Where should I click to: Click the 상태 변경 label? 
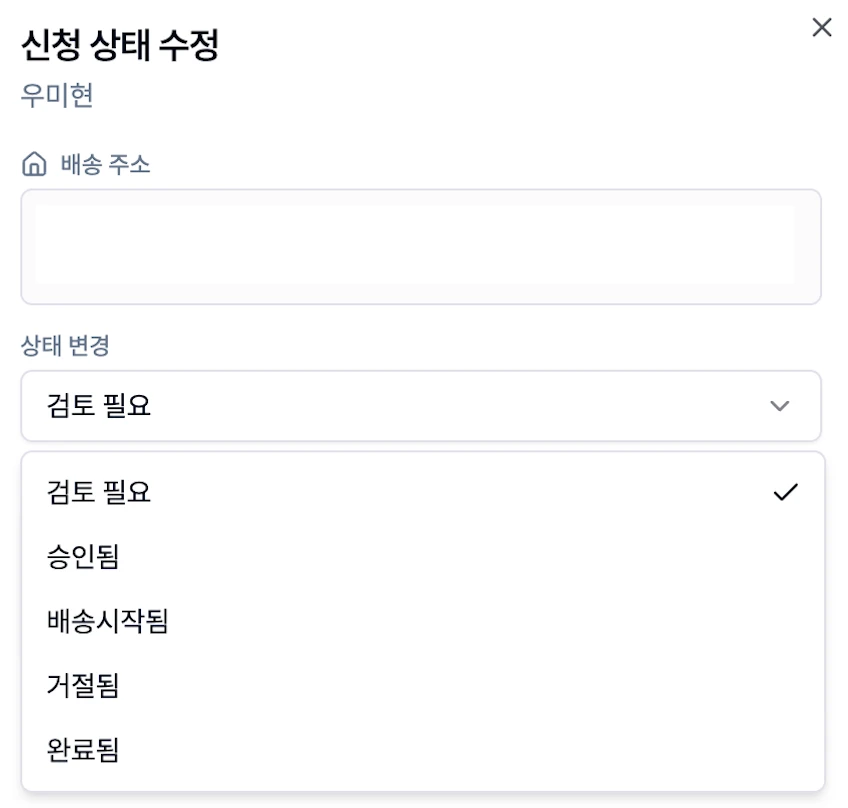click(x=65, y=345)
